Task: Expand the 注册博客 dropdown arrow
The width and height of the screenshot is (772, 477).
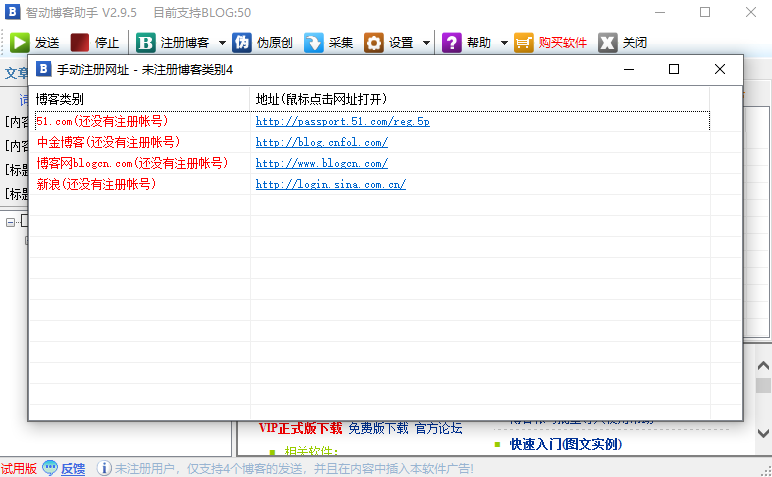Action: tap(222, 43)
